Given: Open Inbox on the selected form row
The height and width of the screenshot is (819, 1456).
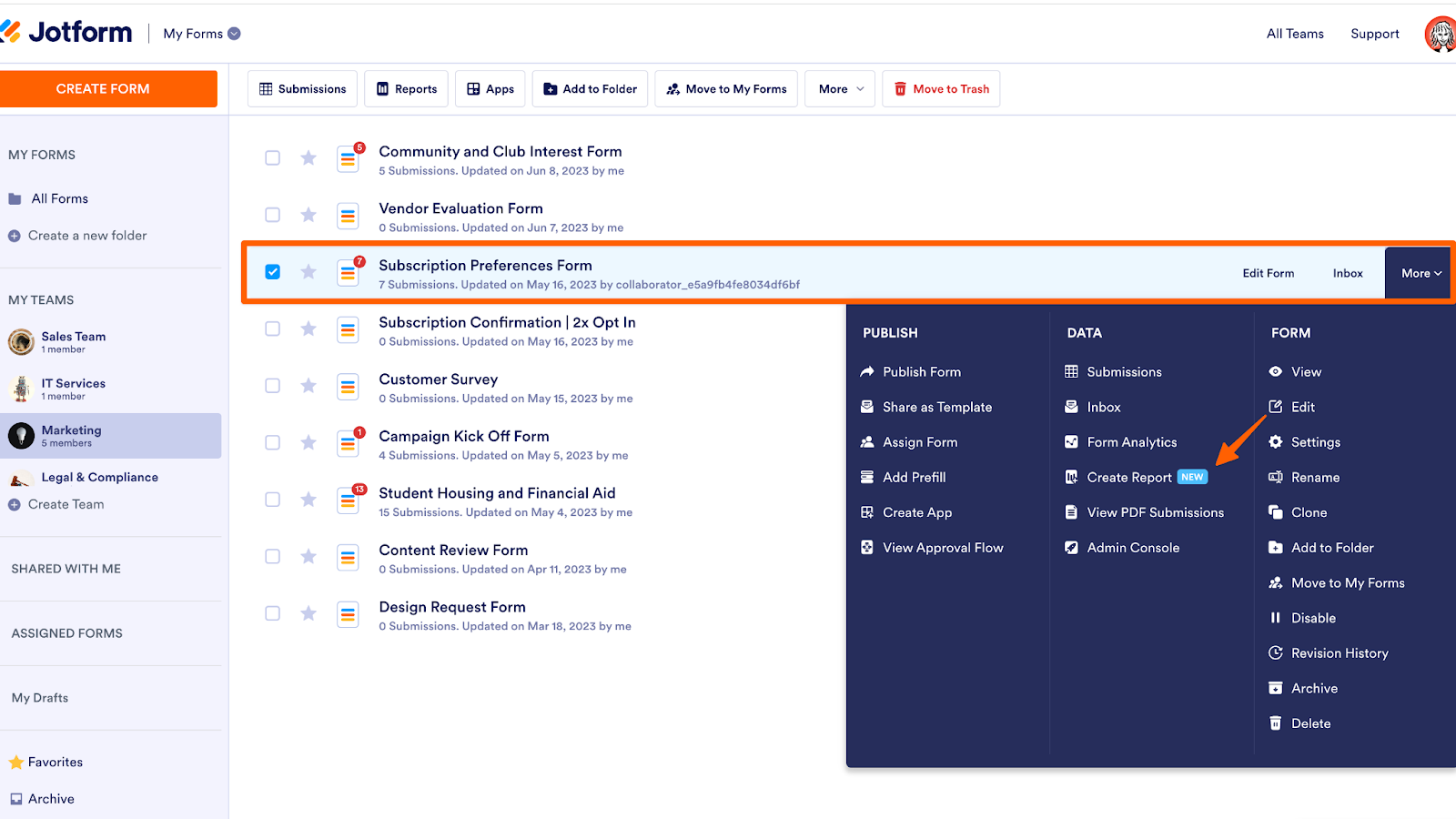Looking at the screenshot, I should [x=1348, y=273].
